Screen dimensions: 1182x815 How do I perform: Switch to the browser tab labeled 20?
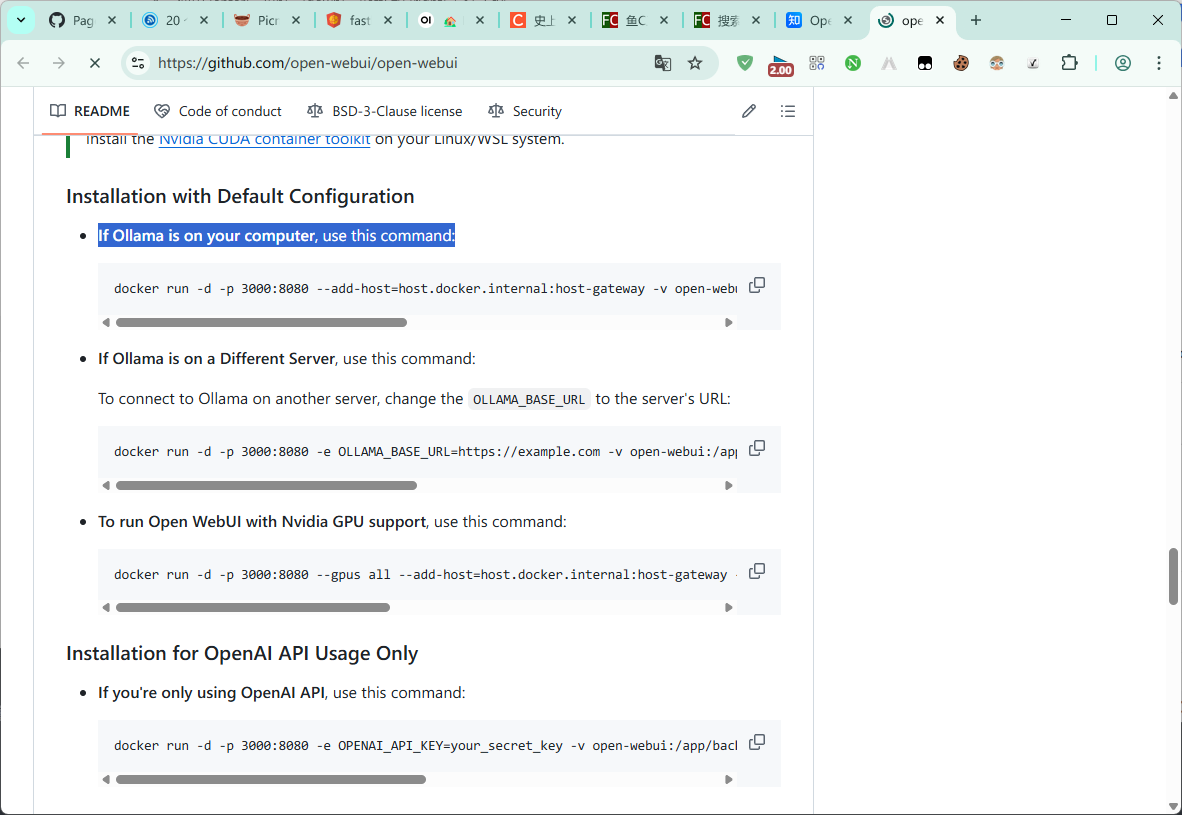[175, 20]
